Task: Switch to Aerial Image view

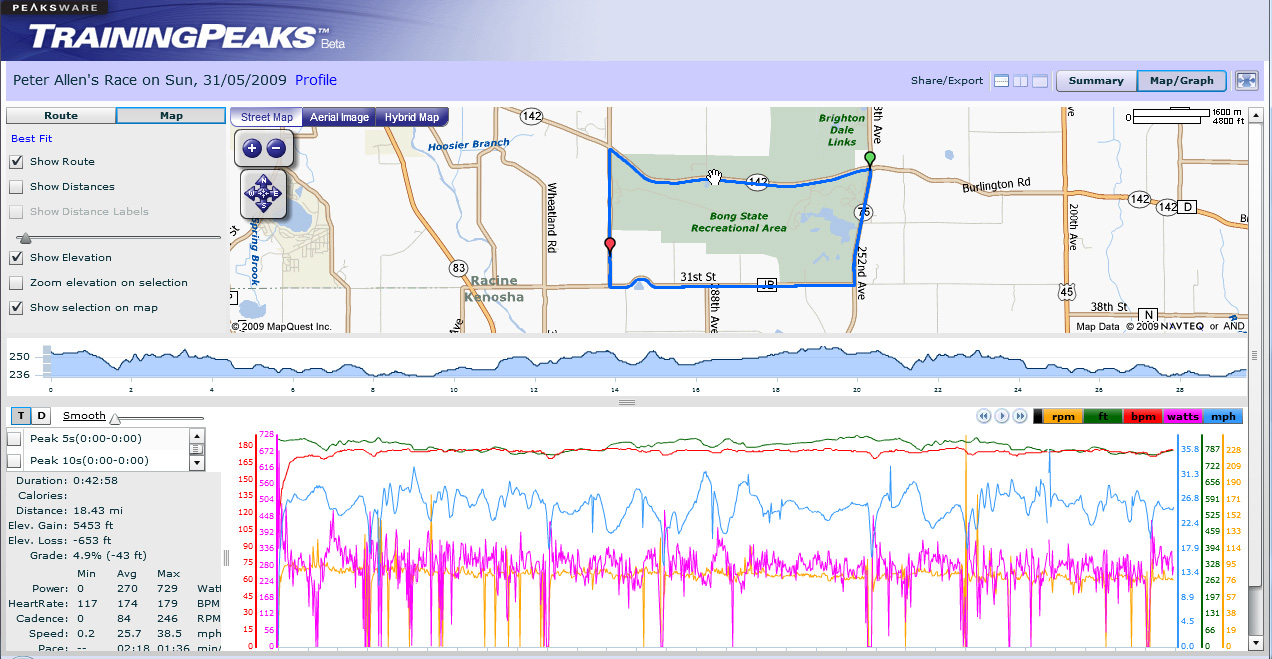Action: click(339, 117)
